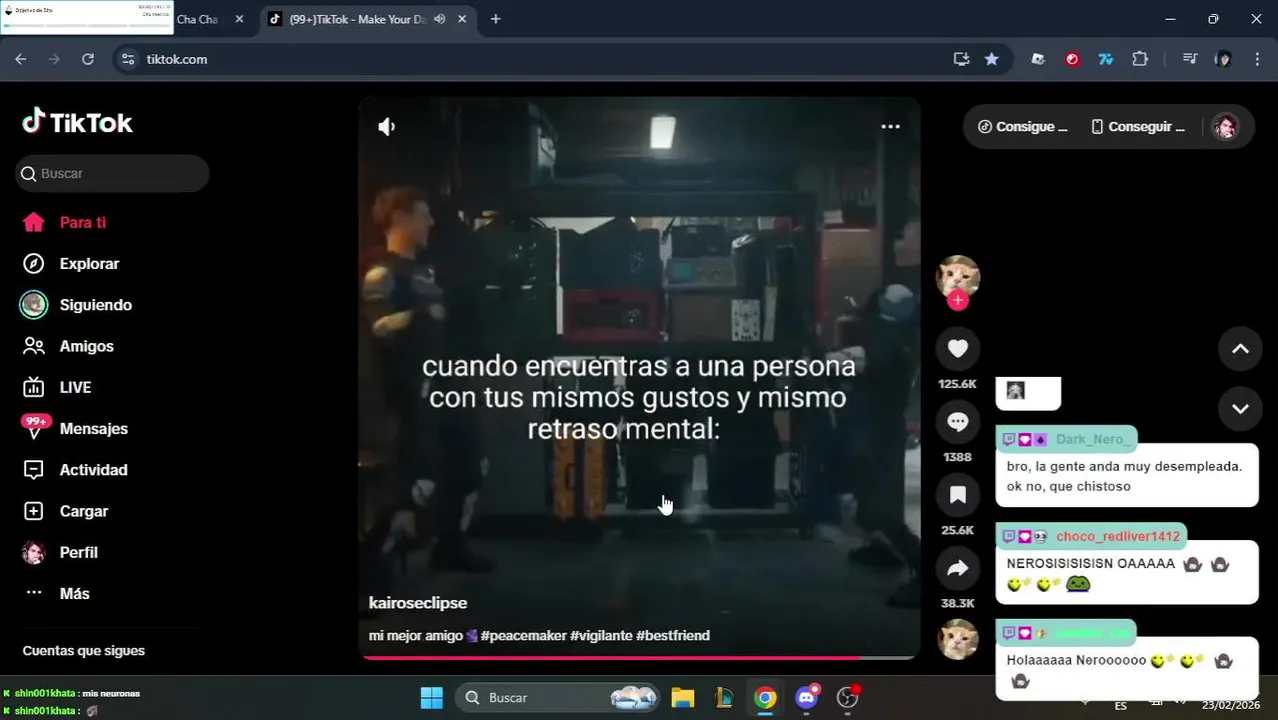Select the TikTok - Make Your Day tab

point(355,19)
